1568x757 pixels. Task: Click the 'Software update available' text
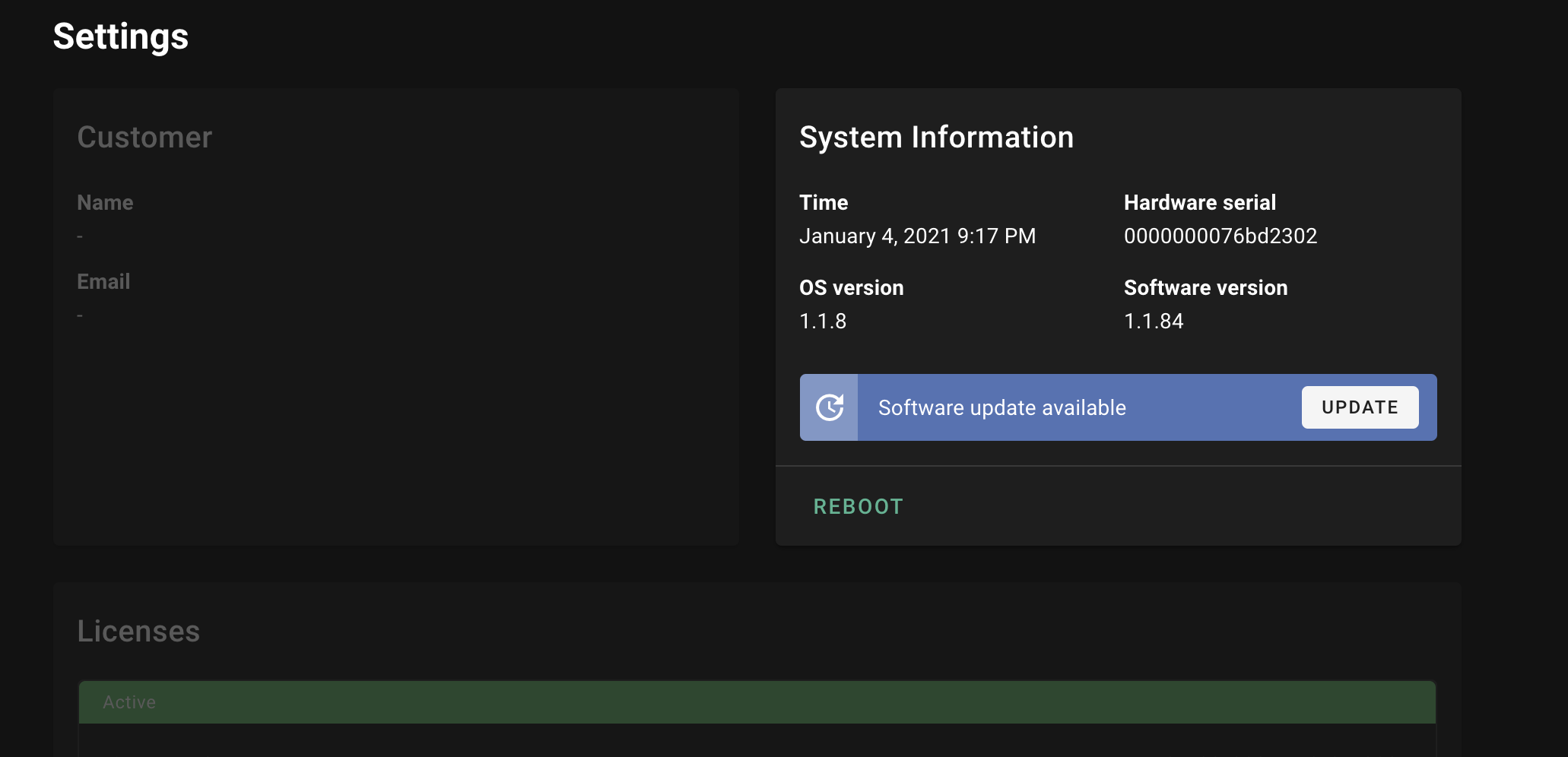click(x=1002, y=408)
